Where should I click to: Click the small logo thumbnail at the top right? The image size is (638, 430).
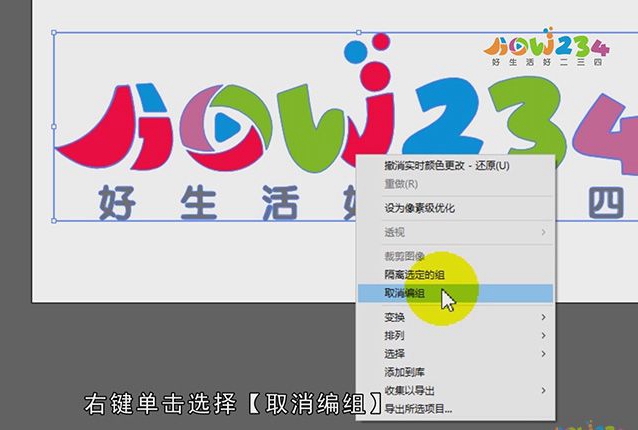click(546, 47)
